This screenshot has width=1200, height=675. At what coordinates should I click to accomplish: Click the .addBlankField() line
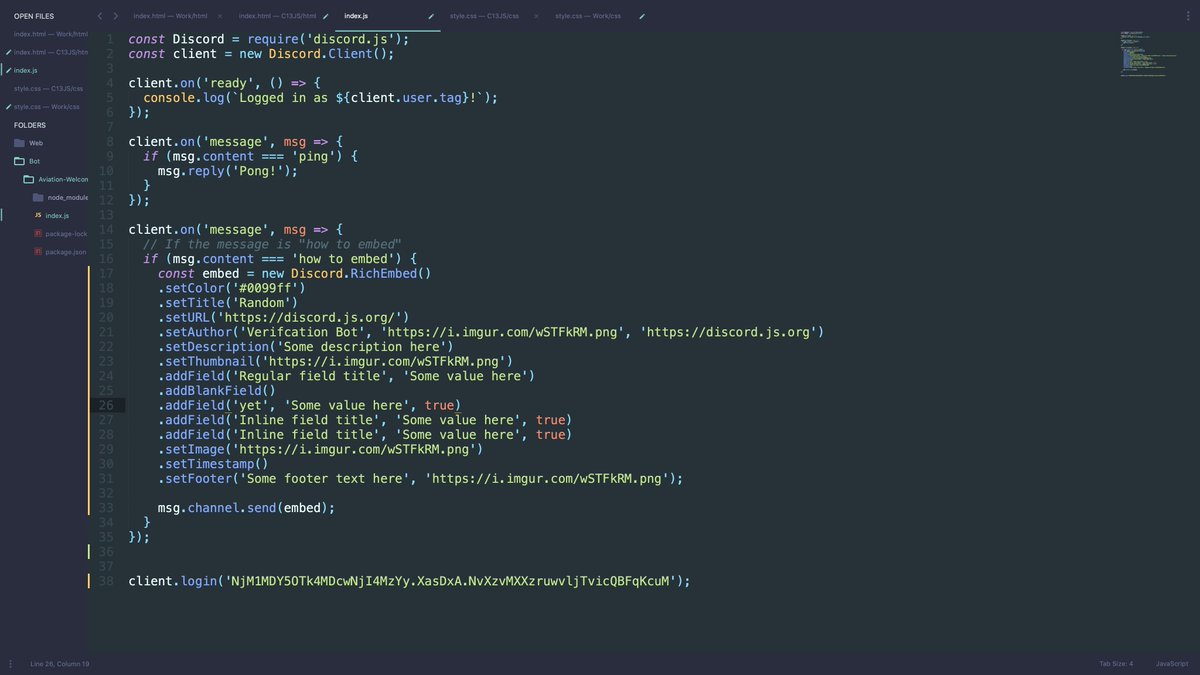coord(217,391)
